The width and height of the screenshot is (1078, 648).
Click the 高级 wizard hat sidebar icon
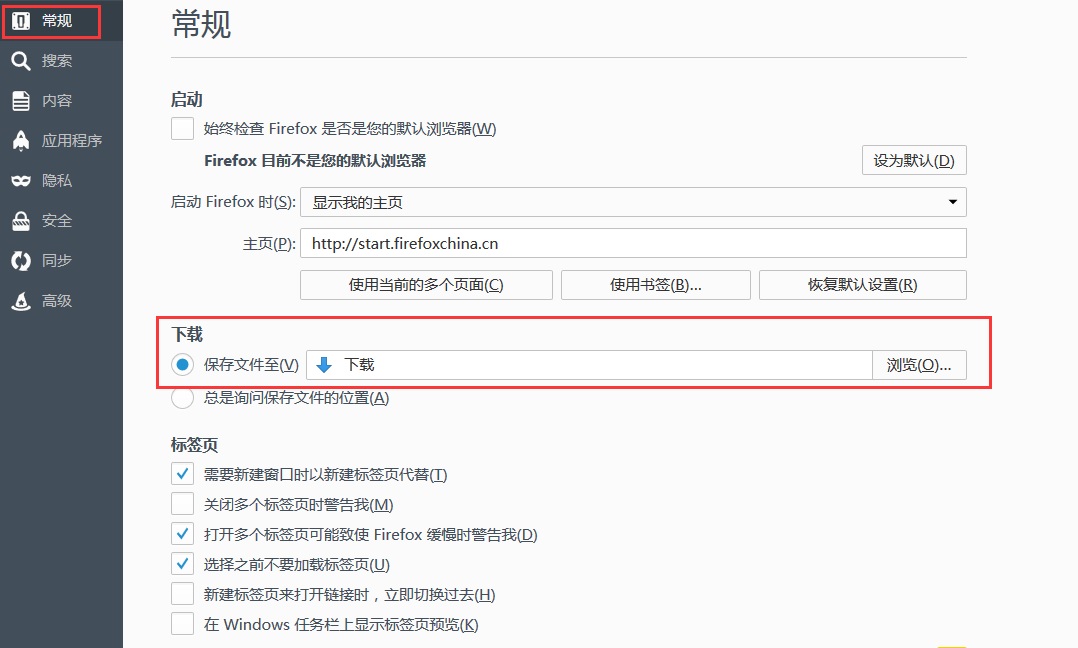point(21,300)
